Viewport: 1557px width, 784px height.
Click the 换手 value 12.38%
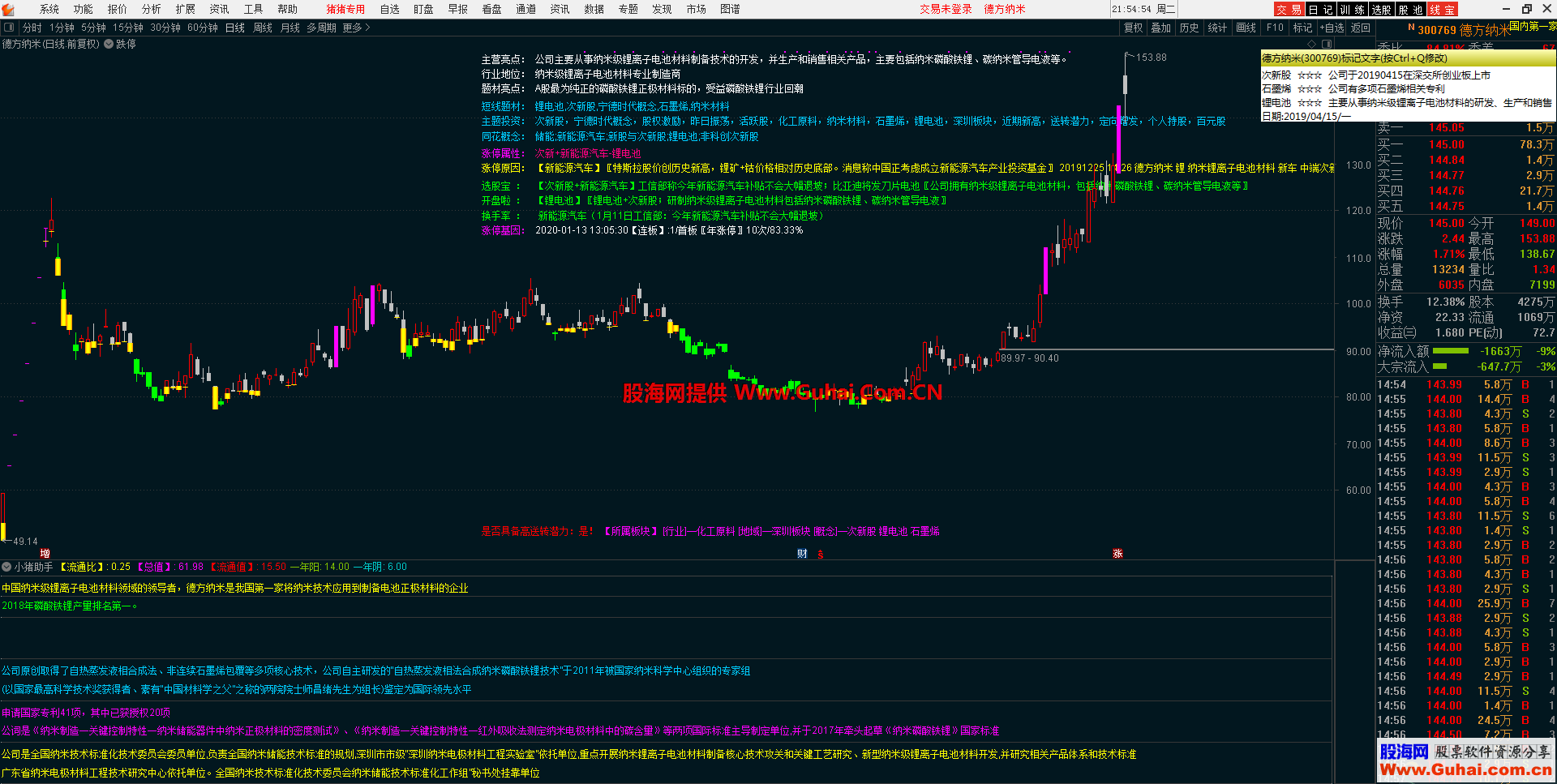point(1445,302)
